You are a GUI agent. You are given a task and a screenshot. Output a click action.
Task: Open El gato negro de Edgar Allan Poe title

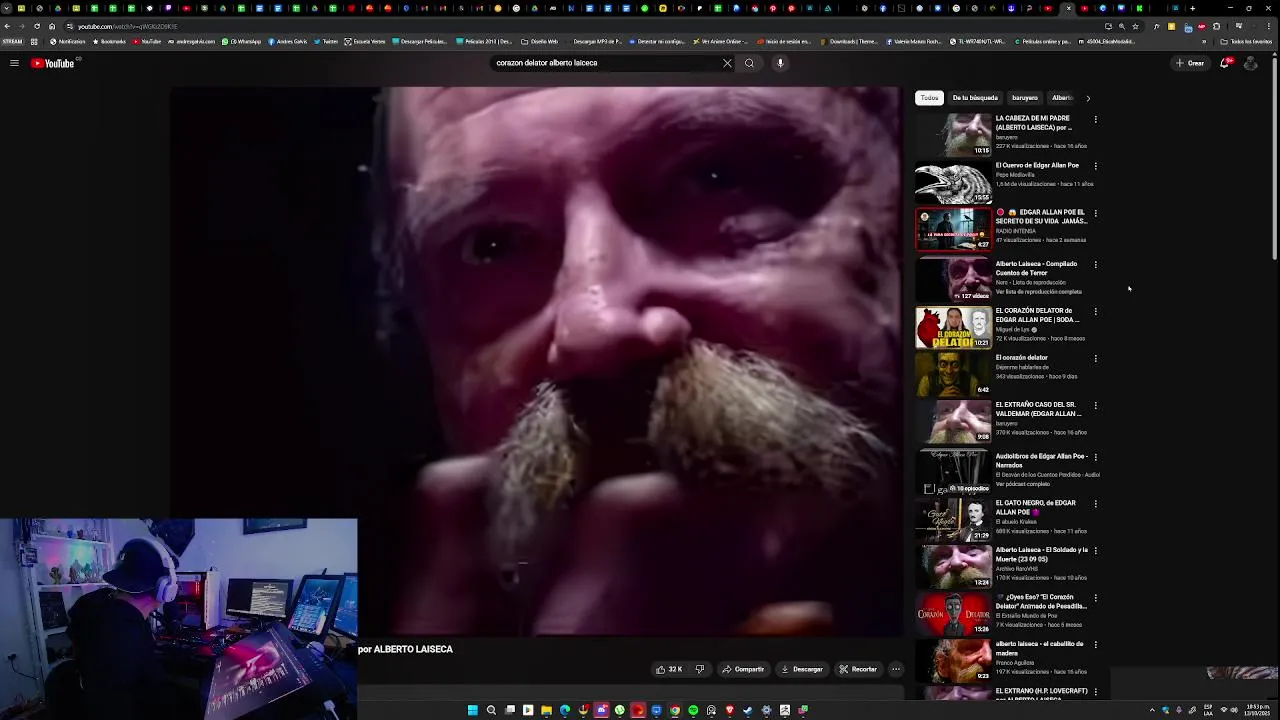pyautogui.click(x=1035, y=507)
